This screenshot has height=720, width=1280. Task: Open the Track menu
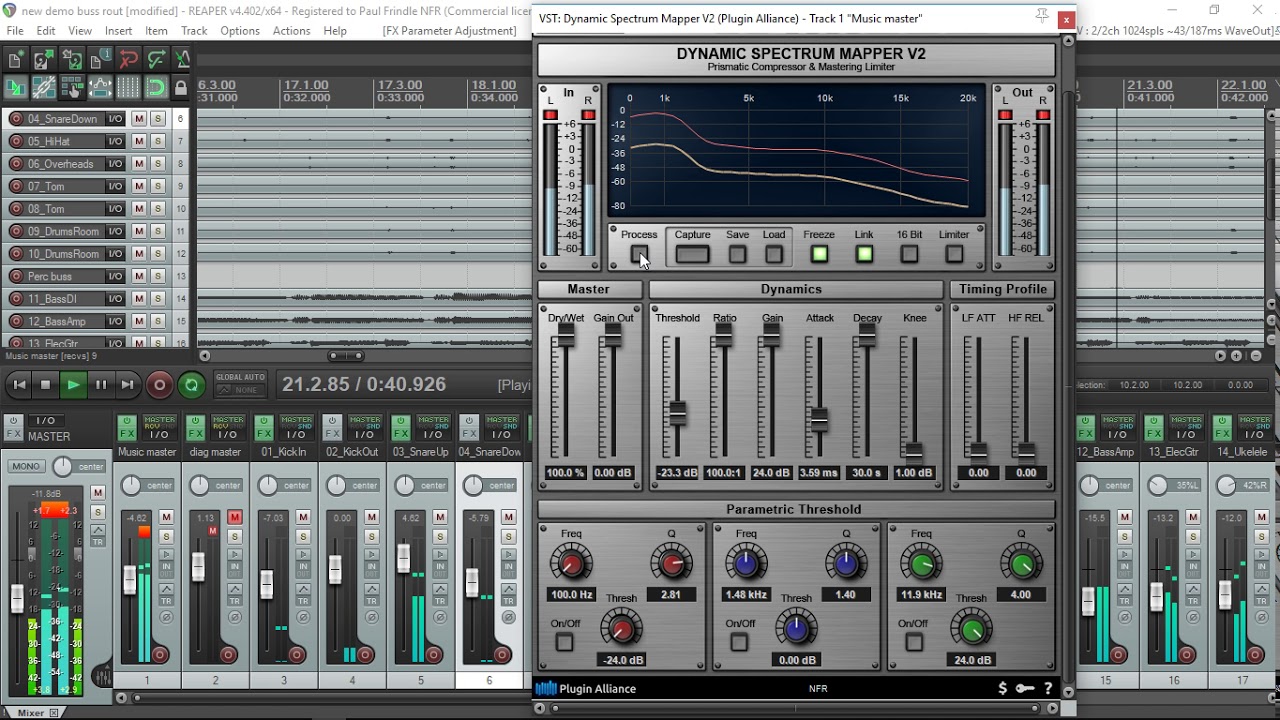pyautogui.click(x=194, y=31)
